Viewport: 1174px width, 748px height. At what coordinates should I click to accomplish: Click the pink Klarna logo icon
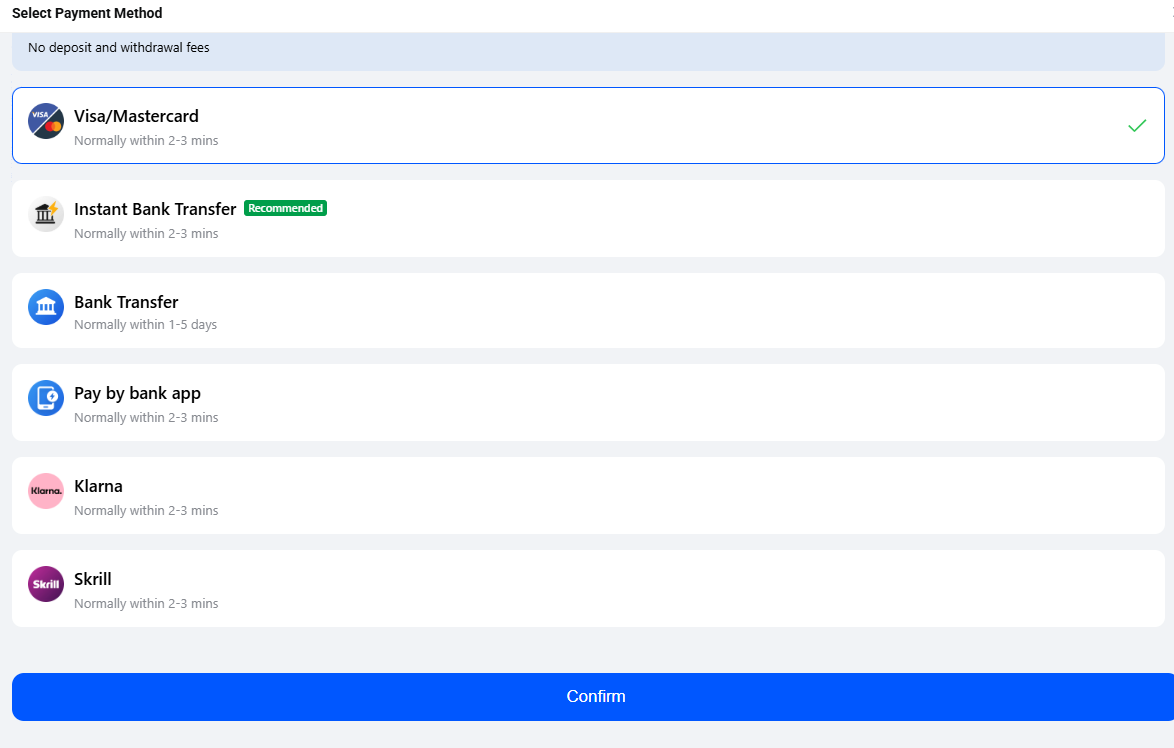point(46,491)
